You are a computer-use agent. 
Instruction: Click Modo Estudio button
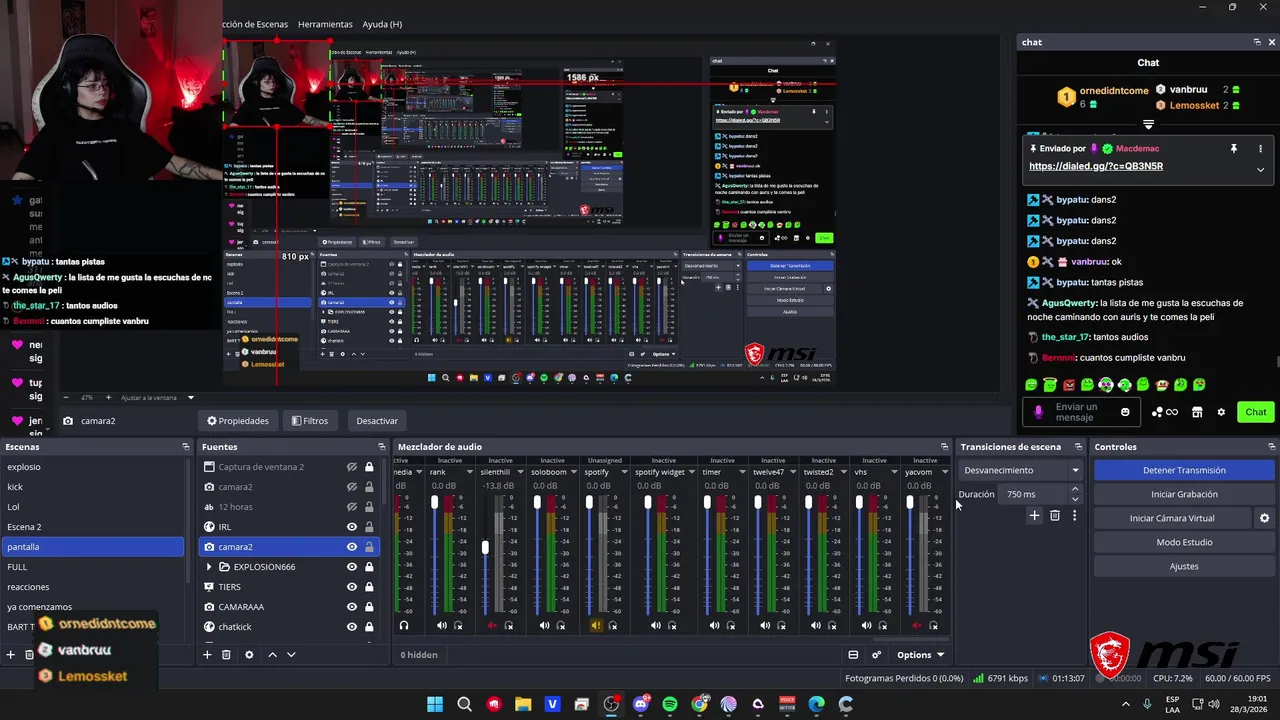(1184, 542)
